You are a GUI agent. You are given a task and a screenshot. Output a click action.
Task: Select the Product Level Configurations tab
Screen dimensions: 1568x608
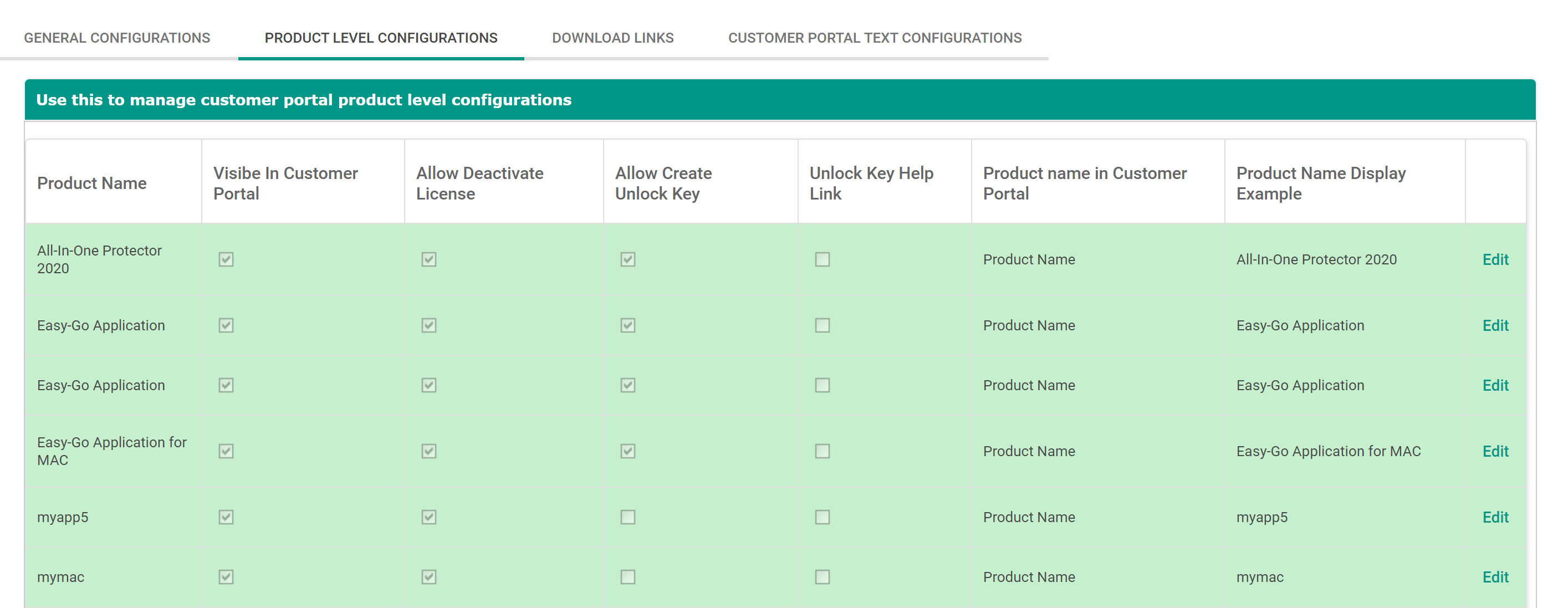point(381,38)
